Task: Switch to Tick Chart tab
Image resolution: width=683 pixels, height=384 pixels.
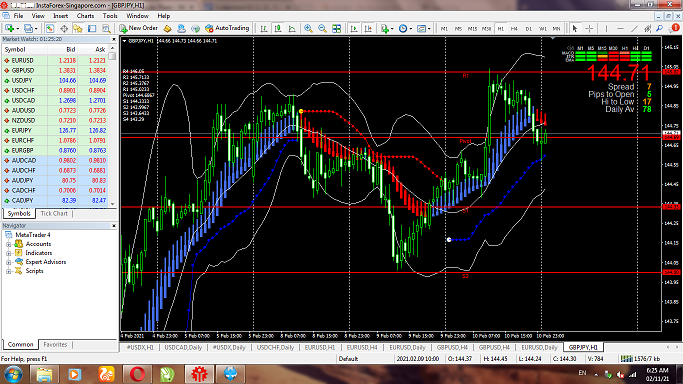Action: [x=54, y=213]
